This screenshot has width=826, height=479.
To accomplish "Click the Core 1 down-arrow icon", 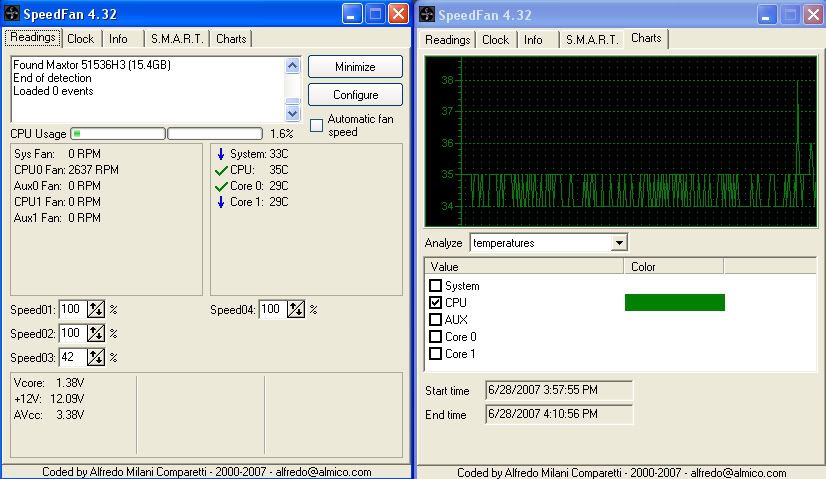I will click(x=221, y=202).
